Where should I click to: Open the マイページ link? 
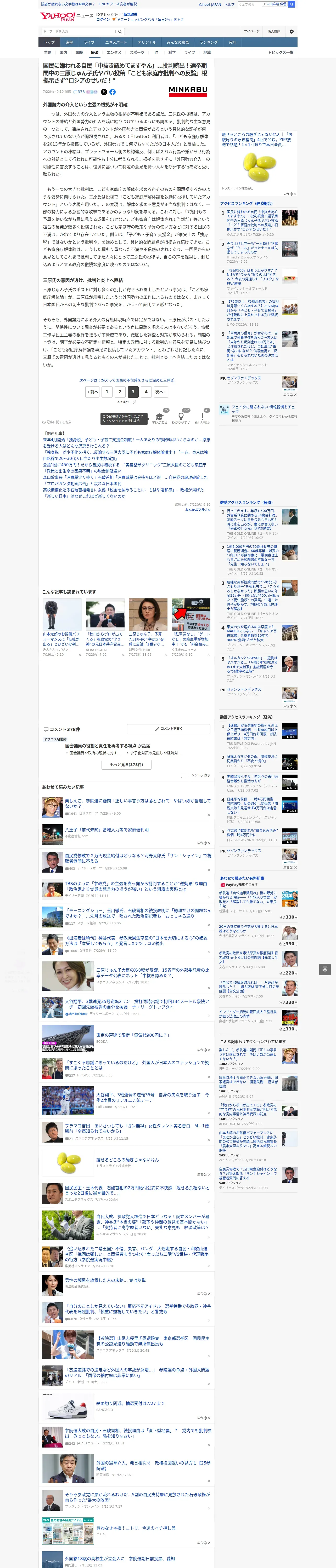pos(251,32)
